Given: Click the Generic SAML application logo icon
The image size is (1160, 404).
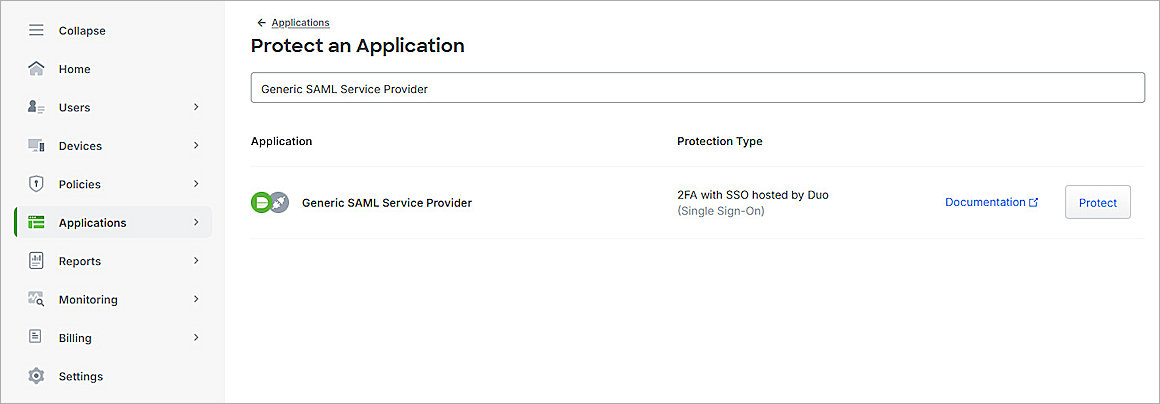Looking at the screenshot, I should tap(269, 203).
